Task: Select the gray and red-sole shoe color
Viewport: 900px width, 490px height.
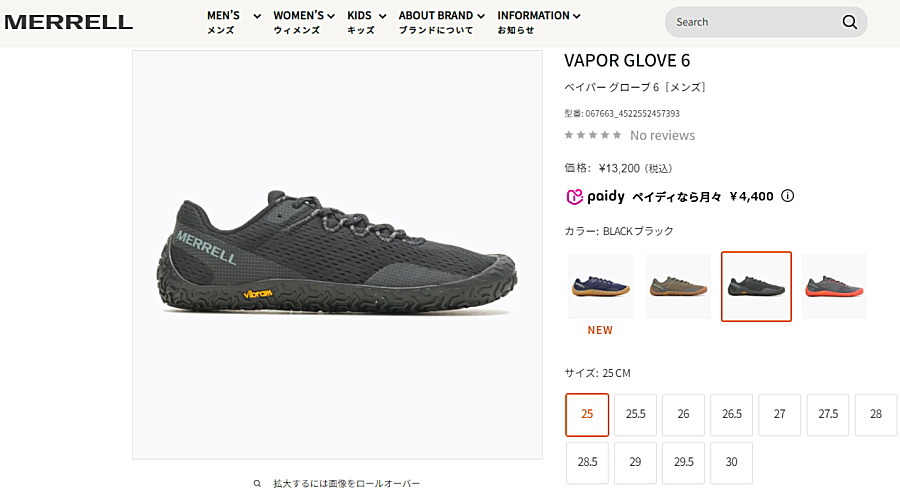Action: click(834, 286)
